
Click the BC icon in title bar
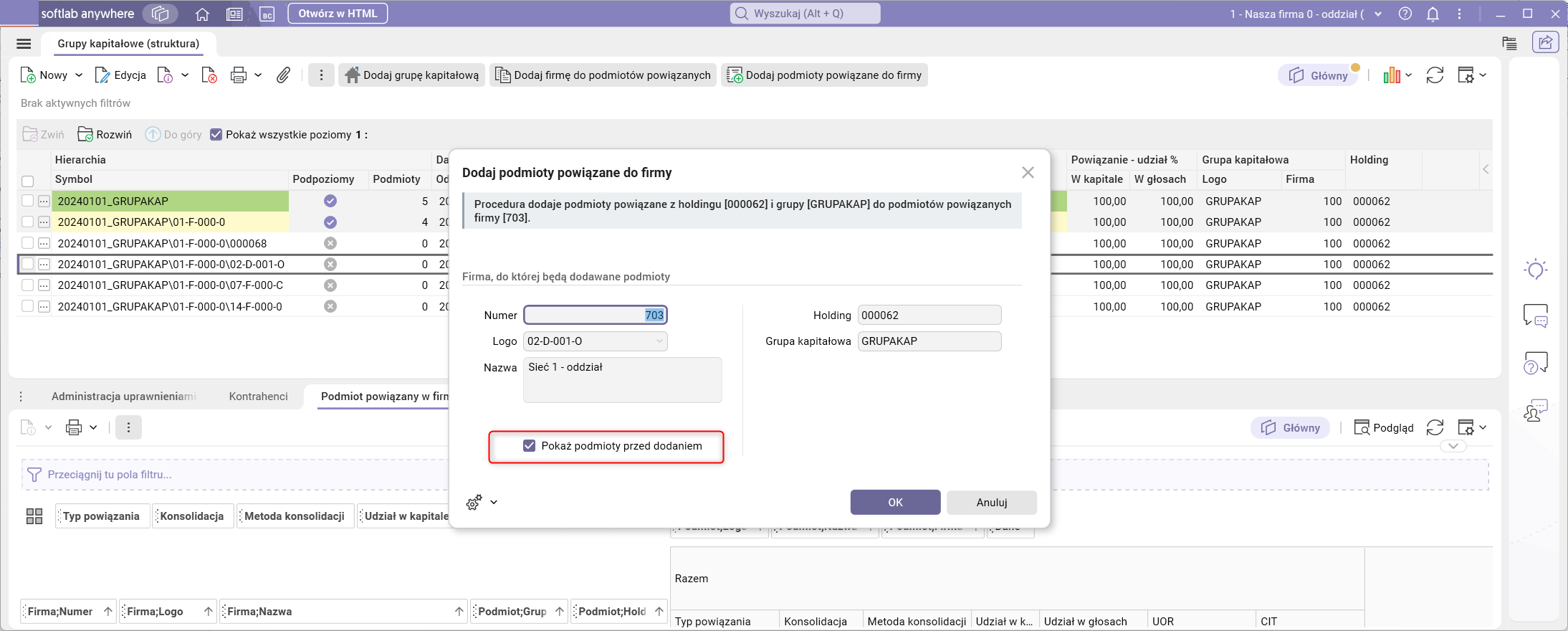(x=267, y=14)
